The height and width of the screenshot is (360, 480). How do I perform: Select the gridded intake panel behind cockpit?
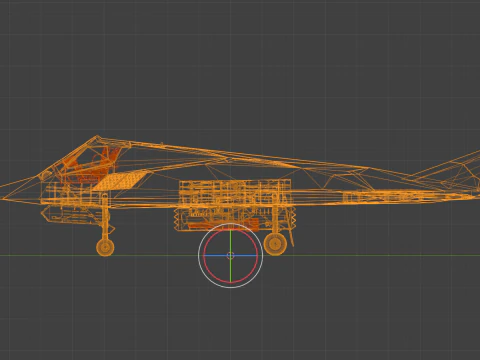coord(121,180)
